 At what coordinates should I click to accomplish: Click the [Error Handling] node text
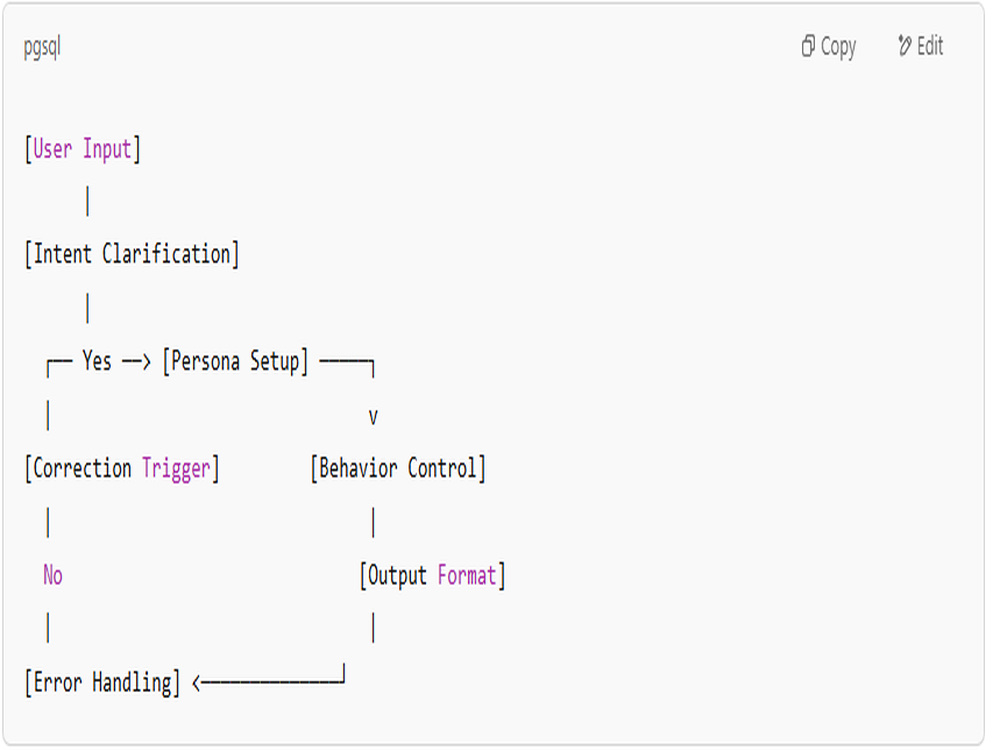102,683
